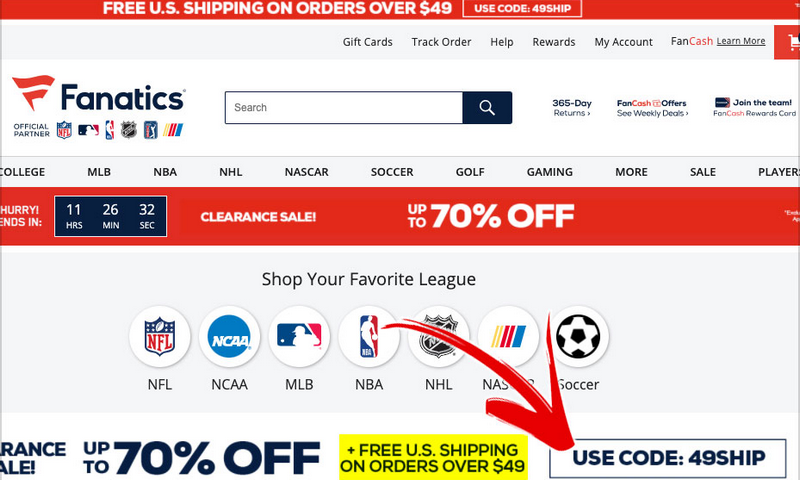This screenshot has width=800, height=480.
Task: Select the NFL shield league icon
Action: [160, 337]
